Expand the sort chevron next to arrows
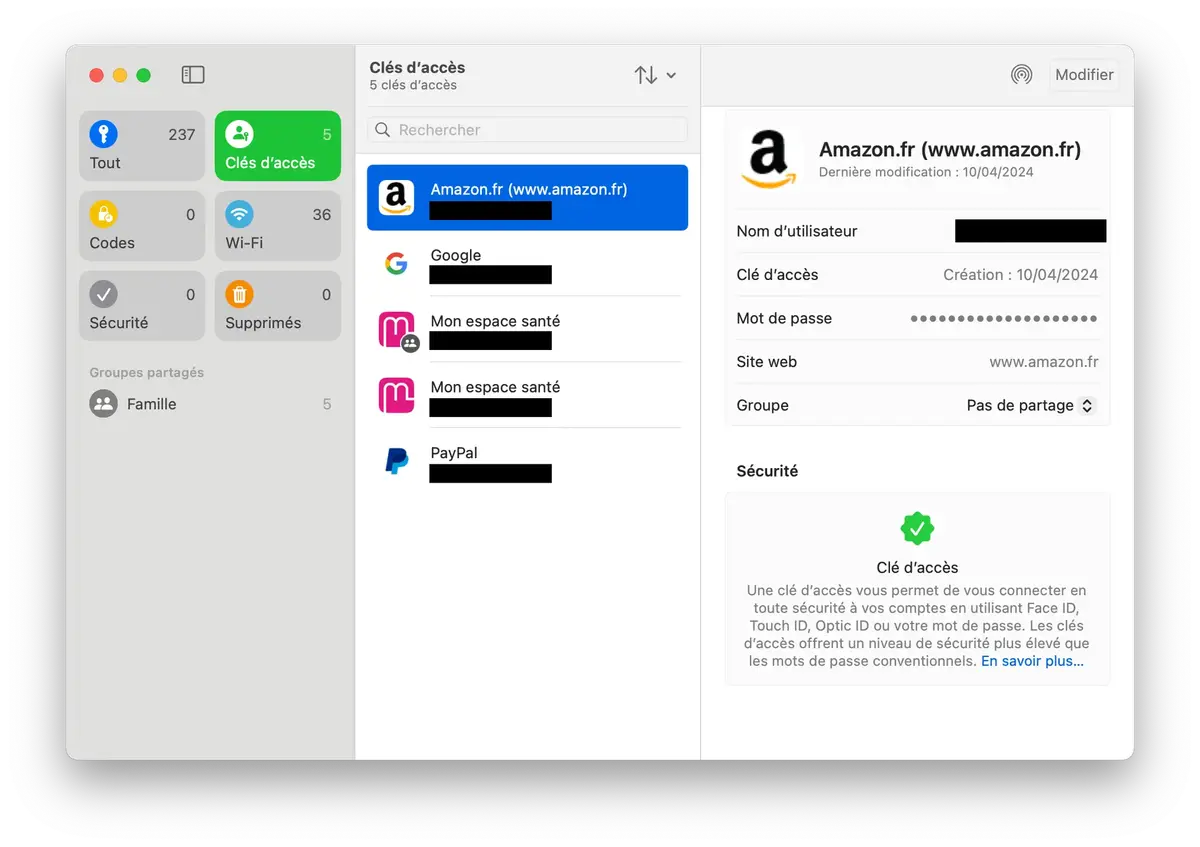Image resolution: width=1200 pixels, height=847 pixels. pyautogui.click(x=673, y=75)
